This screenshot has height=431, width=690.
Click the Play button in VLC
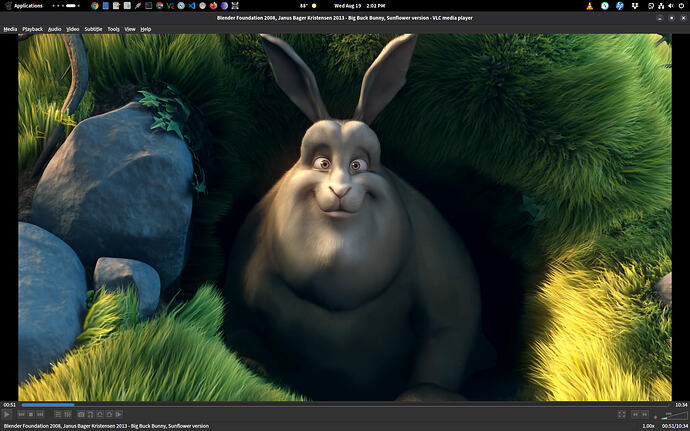pos(7,414)
